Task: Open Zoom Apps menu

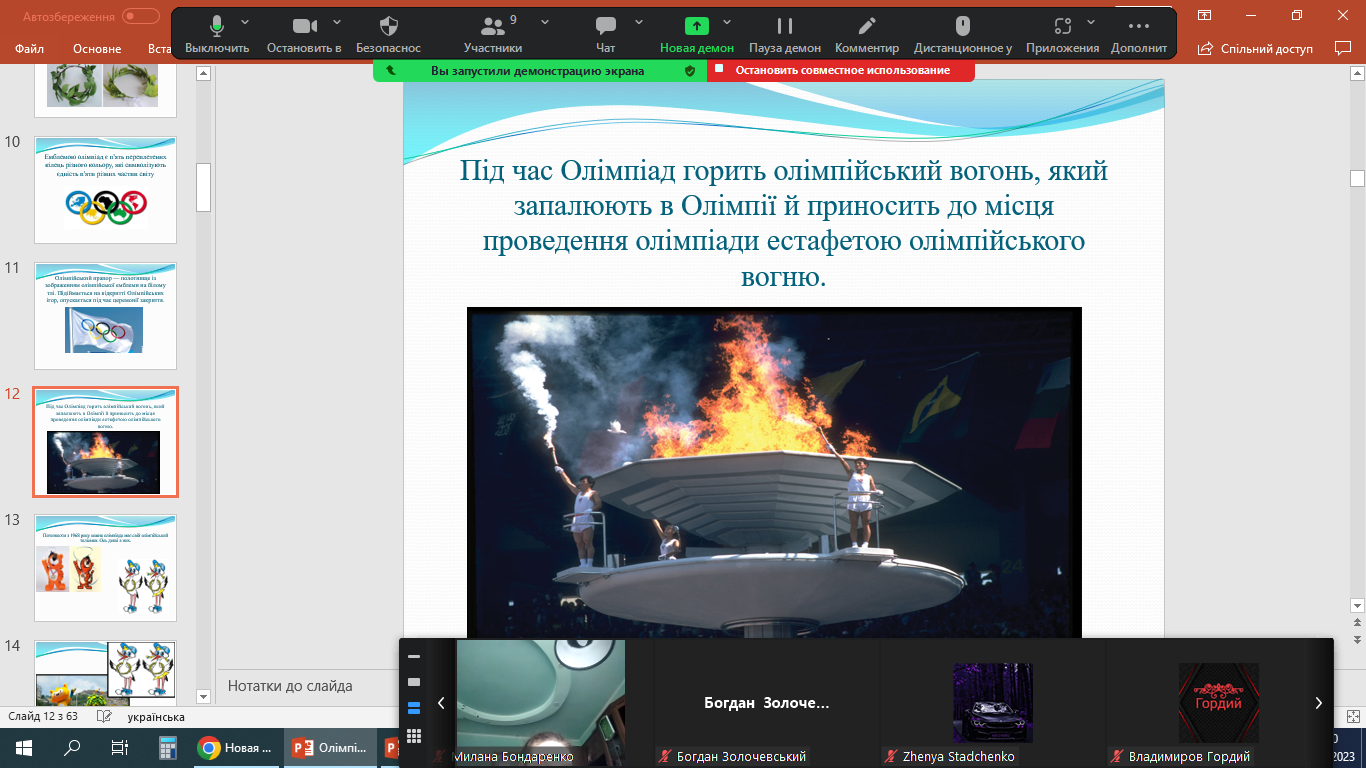Action: click(1062, 32)
